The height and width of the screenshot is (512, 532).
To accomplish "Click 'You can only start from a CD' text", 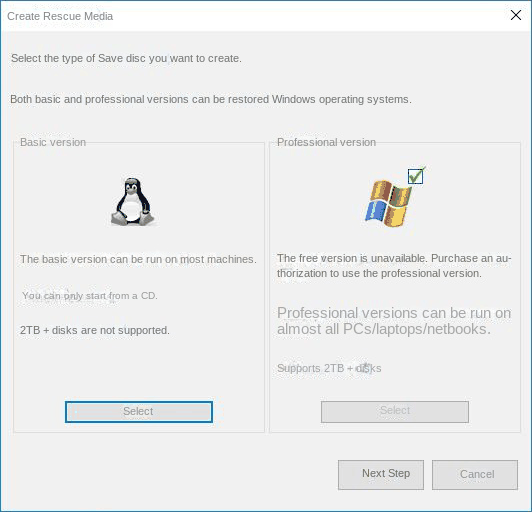I will point(90,296).
